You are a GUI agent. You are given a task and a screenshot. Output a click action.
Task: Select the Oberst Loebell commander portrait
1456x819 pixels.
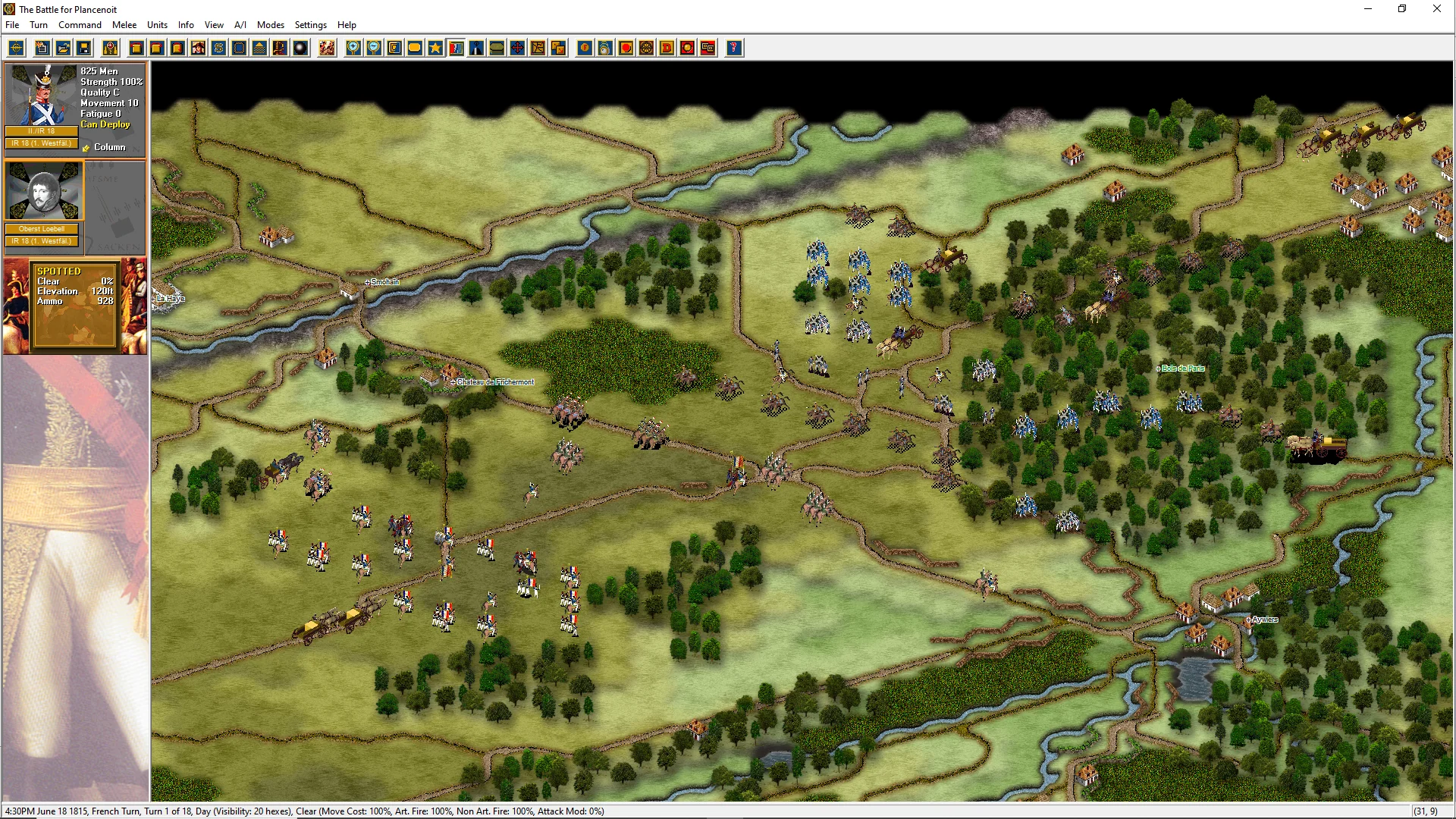pos(43,191)
